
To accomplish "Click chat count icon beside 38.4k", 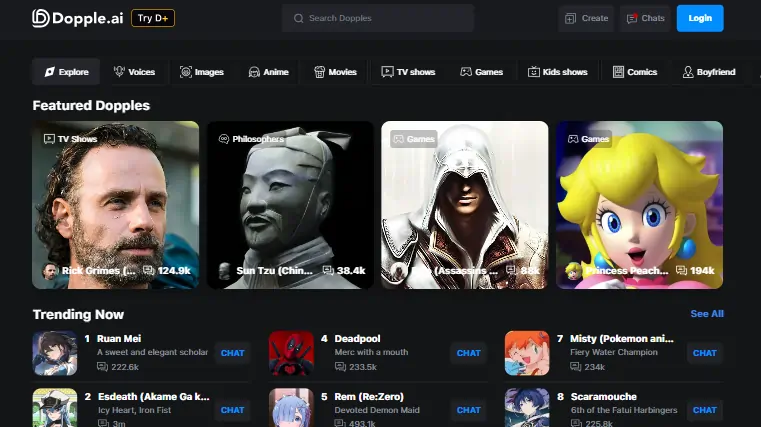I will coord(328,270).
